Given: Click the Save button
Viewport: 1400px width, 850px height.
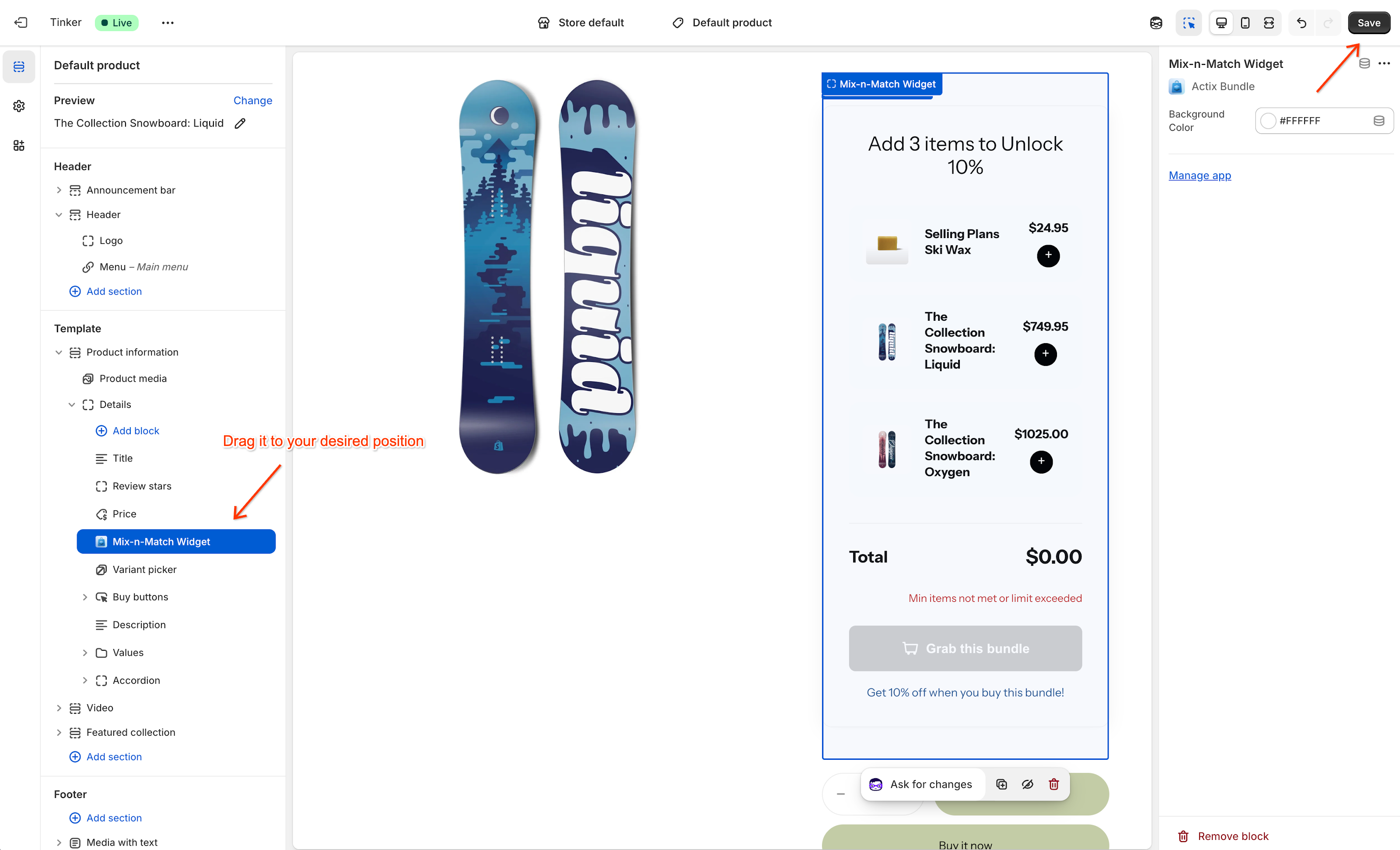Looking at the screenshot, I should pos(1368,23).
